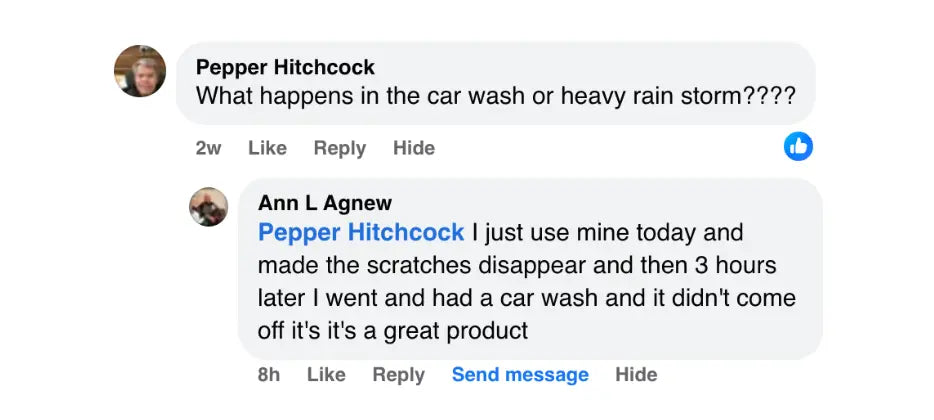The width and height of the screenshot is (934, 420).
Task: Send message to Ann L Agnew
Action: click(520, 375)
